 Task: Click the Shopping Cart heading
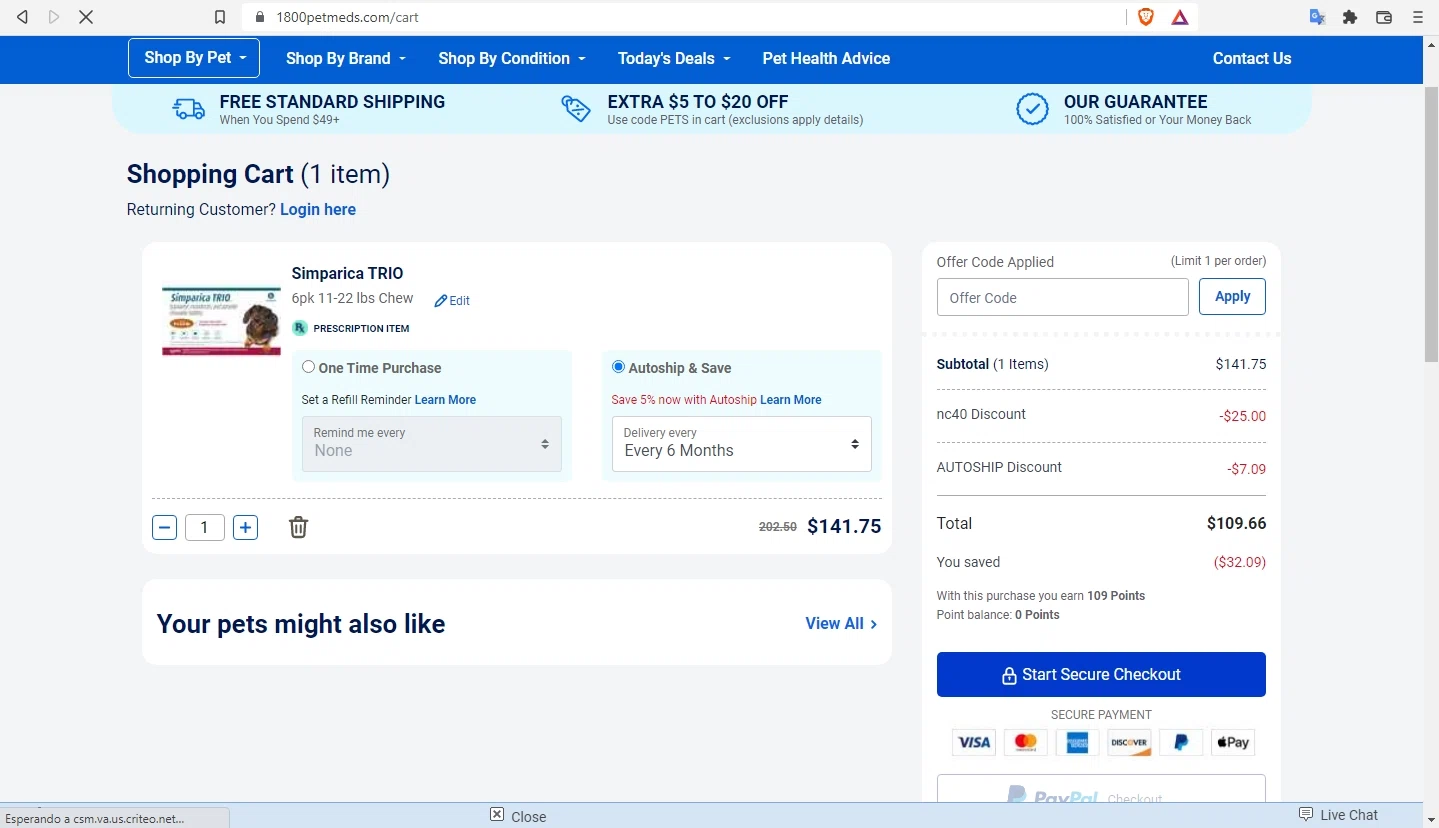coord(258,174)
